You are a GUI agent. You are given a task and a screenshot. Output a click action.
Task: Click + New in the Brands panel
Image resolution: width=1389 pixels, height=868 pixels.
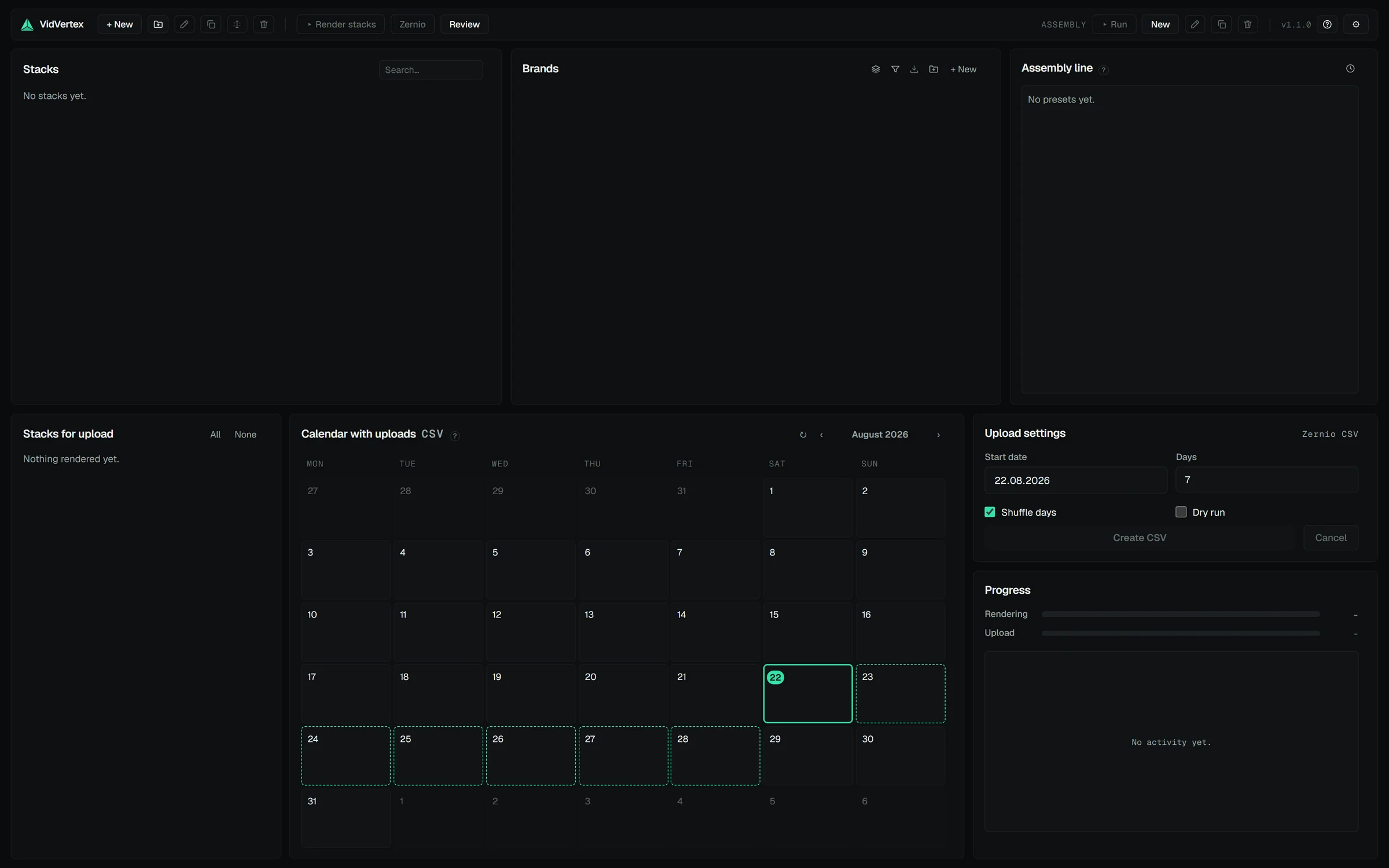click(x=964, y=69)
